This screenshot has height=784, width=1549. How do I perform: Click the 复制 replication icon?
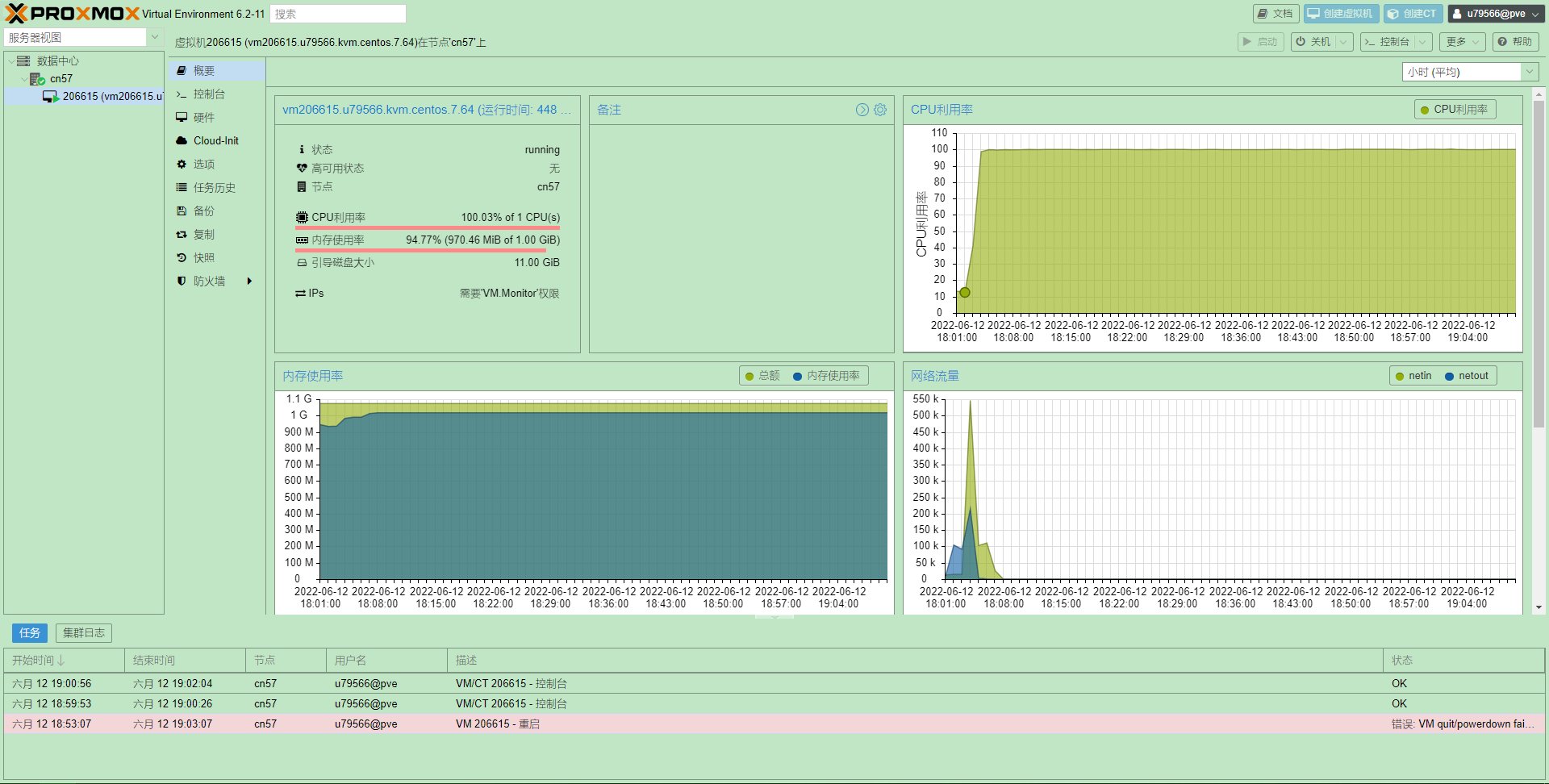[182, 235]
